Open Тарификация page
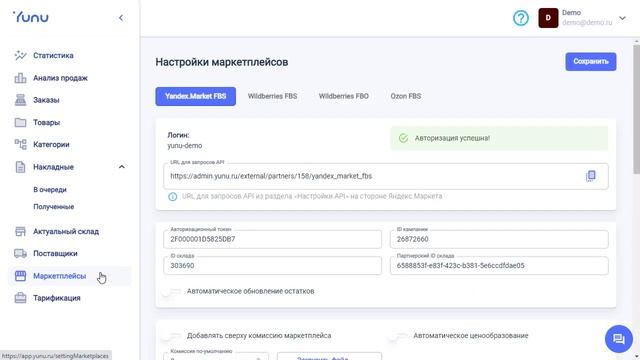Image resolution: width=640 pixels, height=360 pixels. pos(57,298)
